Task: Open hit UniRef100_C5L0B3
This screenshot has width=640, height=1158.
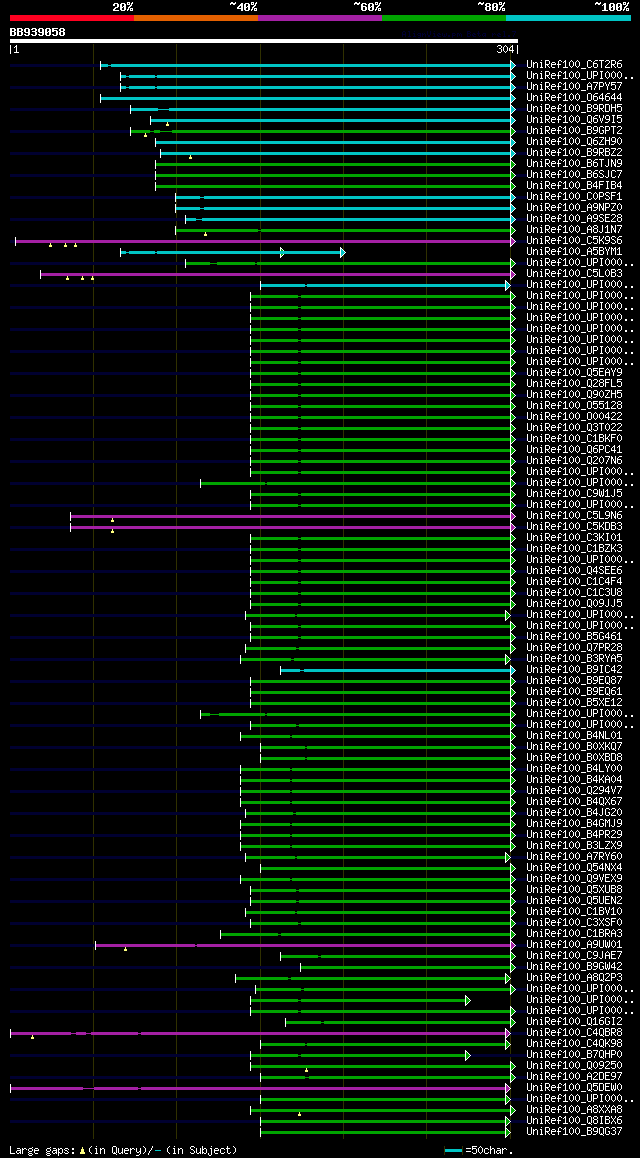Action: pos(574,274)
